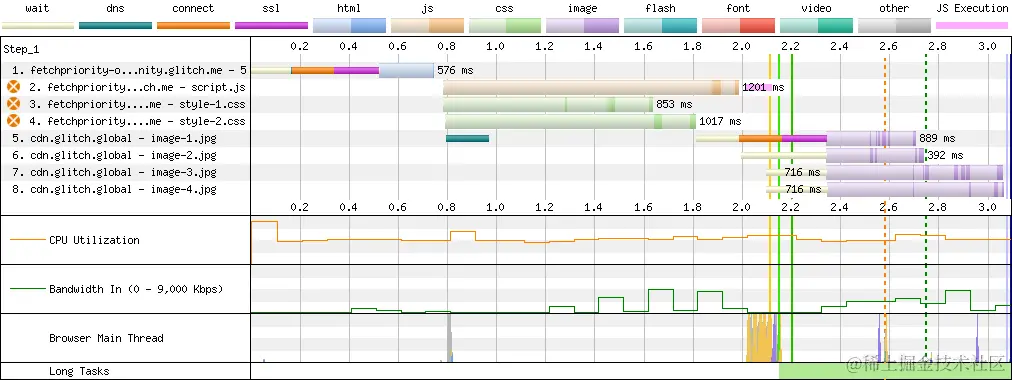Select request 1 fetchpriority glitch.me row label
Viewport: 1012px width, 380px height.
click(129, 70)
